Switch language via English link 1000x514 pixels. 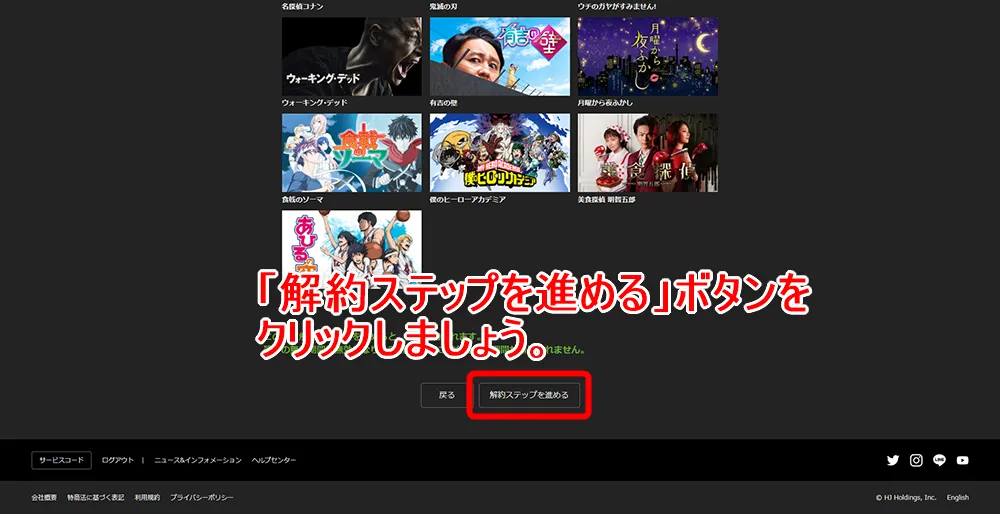tap(957, 497)
